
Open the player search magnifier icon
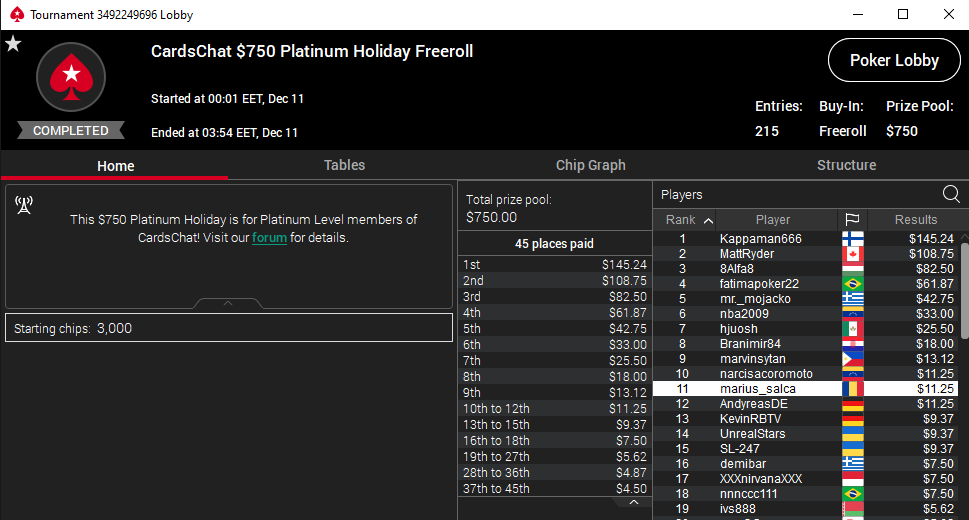(x=951, y=195)
